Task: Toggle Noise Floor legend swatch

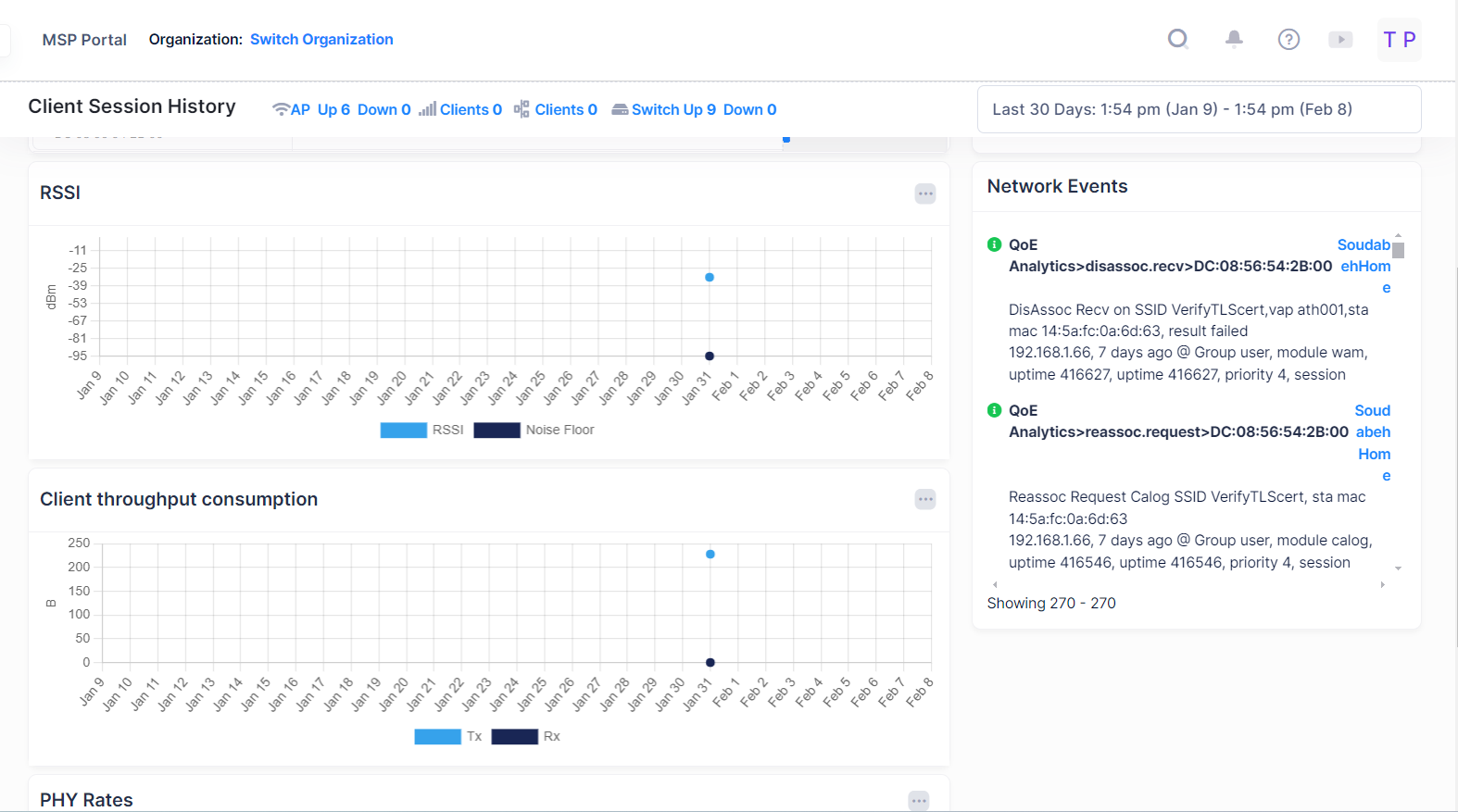Action: (x=496, y=431)
